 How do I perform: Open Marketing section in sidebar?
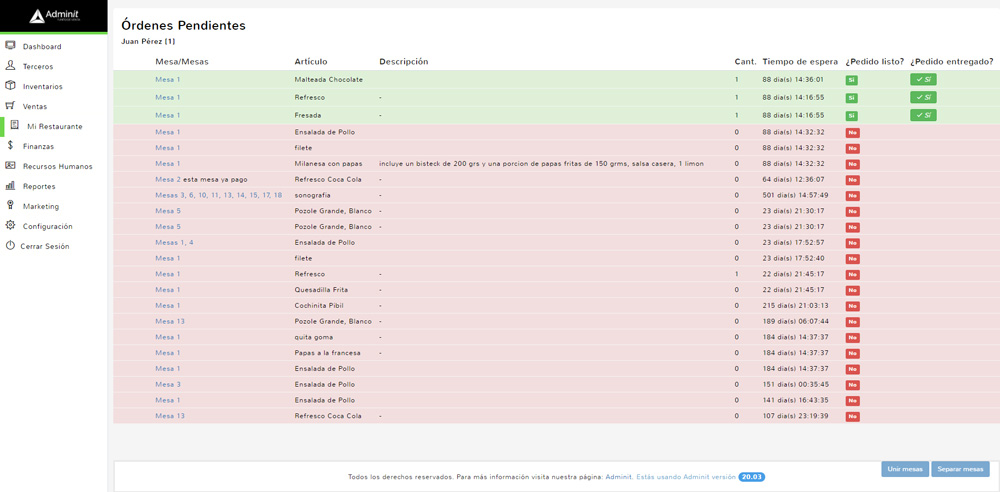click(41, 207)
